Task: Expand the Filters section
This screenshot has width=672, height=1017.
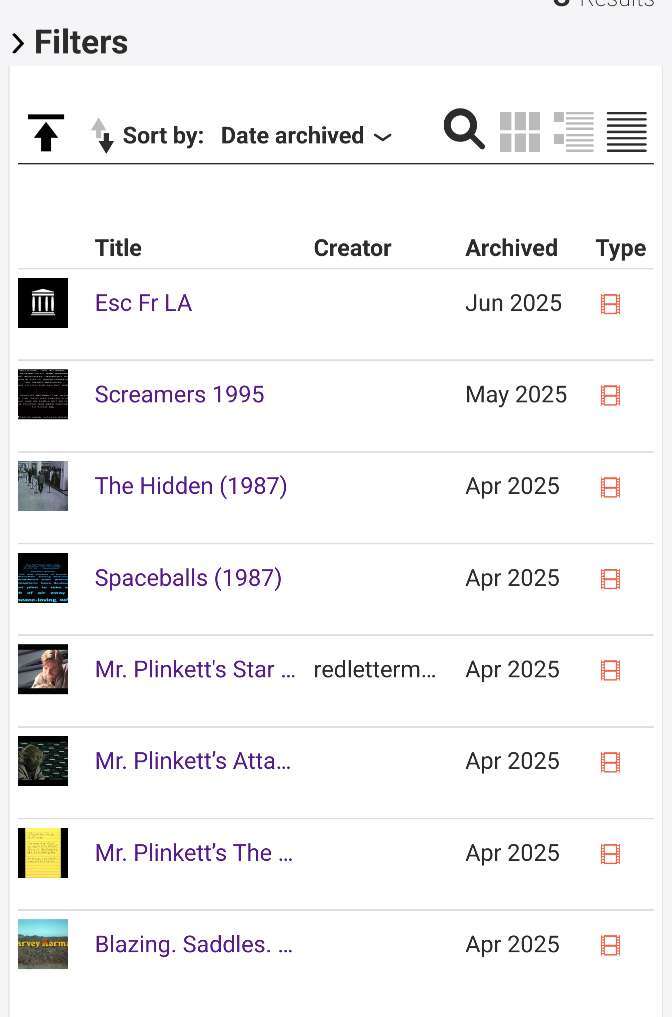Action: [70, 43]
